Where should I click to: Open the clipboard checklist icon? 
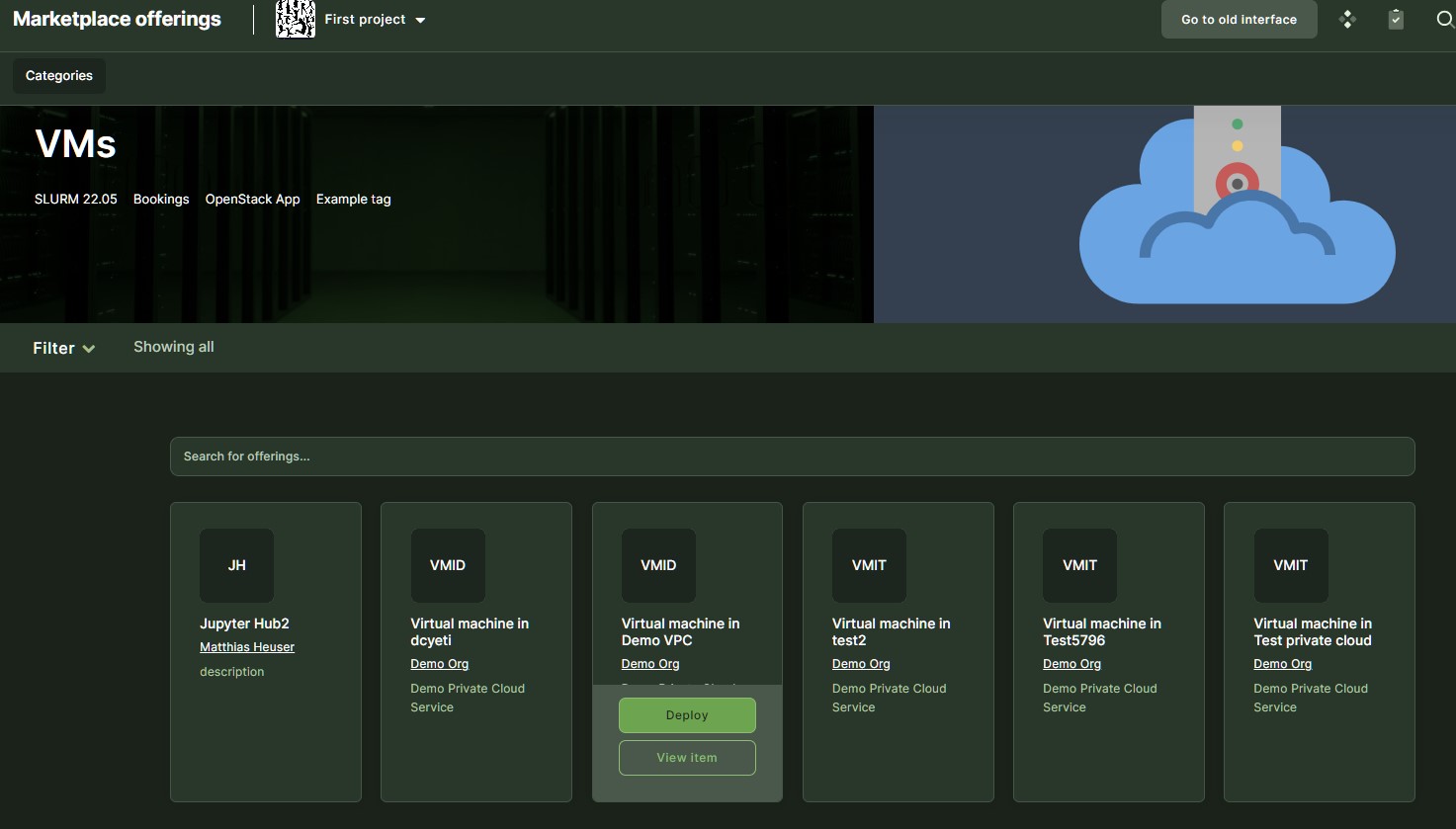pos(1396,20)
